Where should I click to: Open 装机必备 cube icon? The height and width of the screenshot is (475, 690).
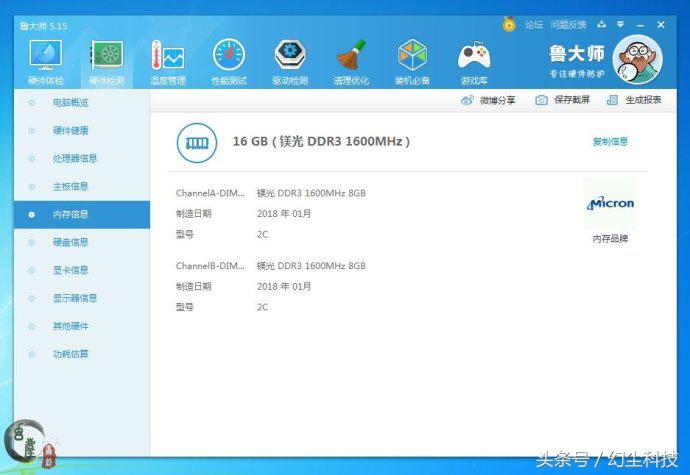(x=412, y=62)
